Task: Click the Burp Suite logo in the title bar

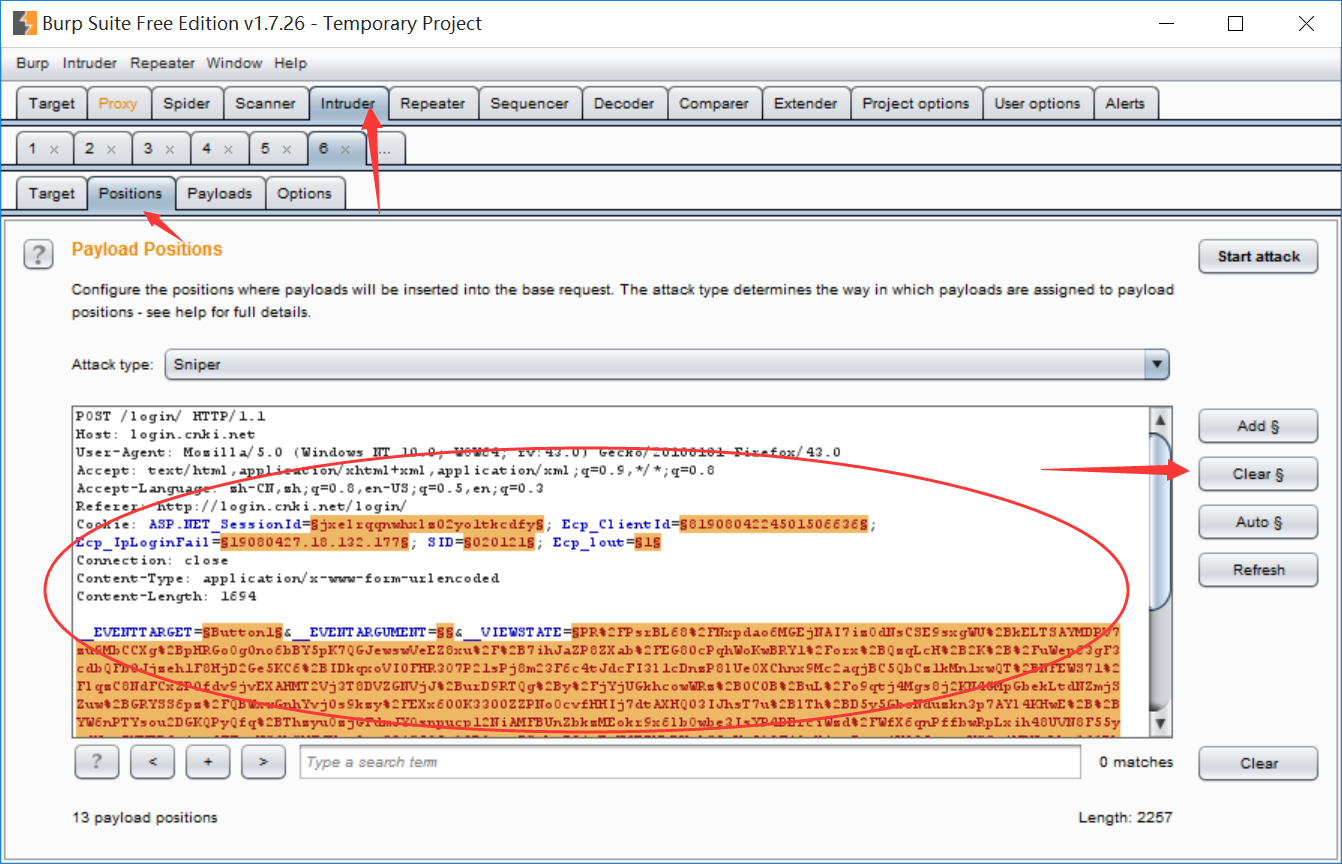Action: [24, 23]
